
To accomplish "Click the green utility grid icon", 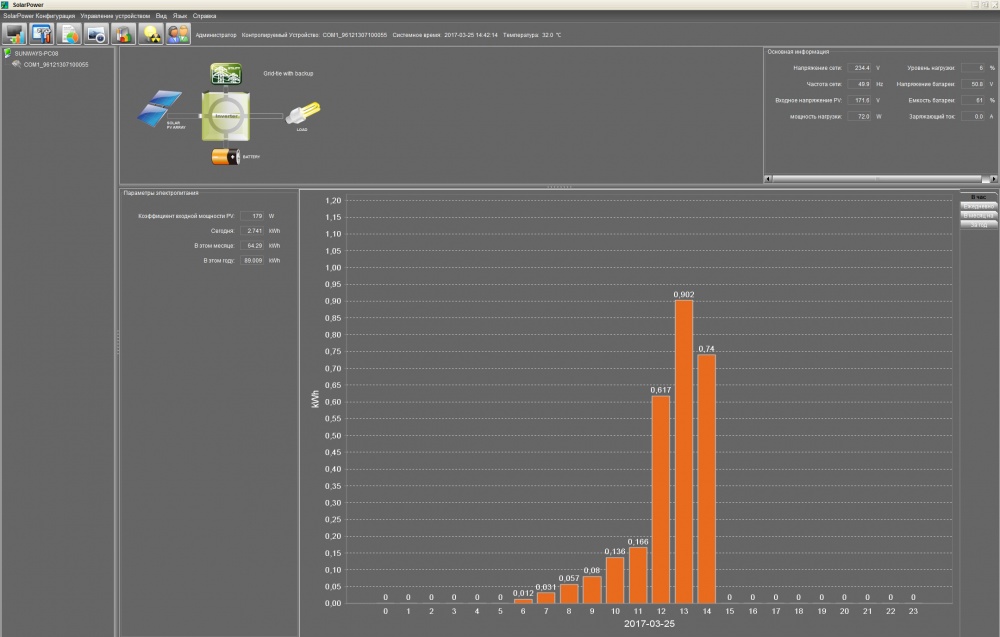I will (227, 75).
